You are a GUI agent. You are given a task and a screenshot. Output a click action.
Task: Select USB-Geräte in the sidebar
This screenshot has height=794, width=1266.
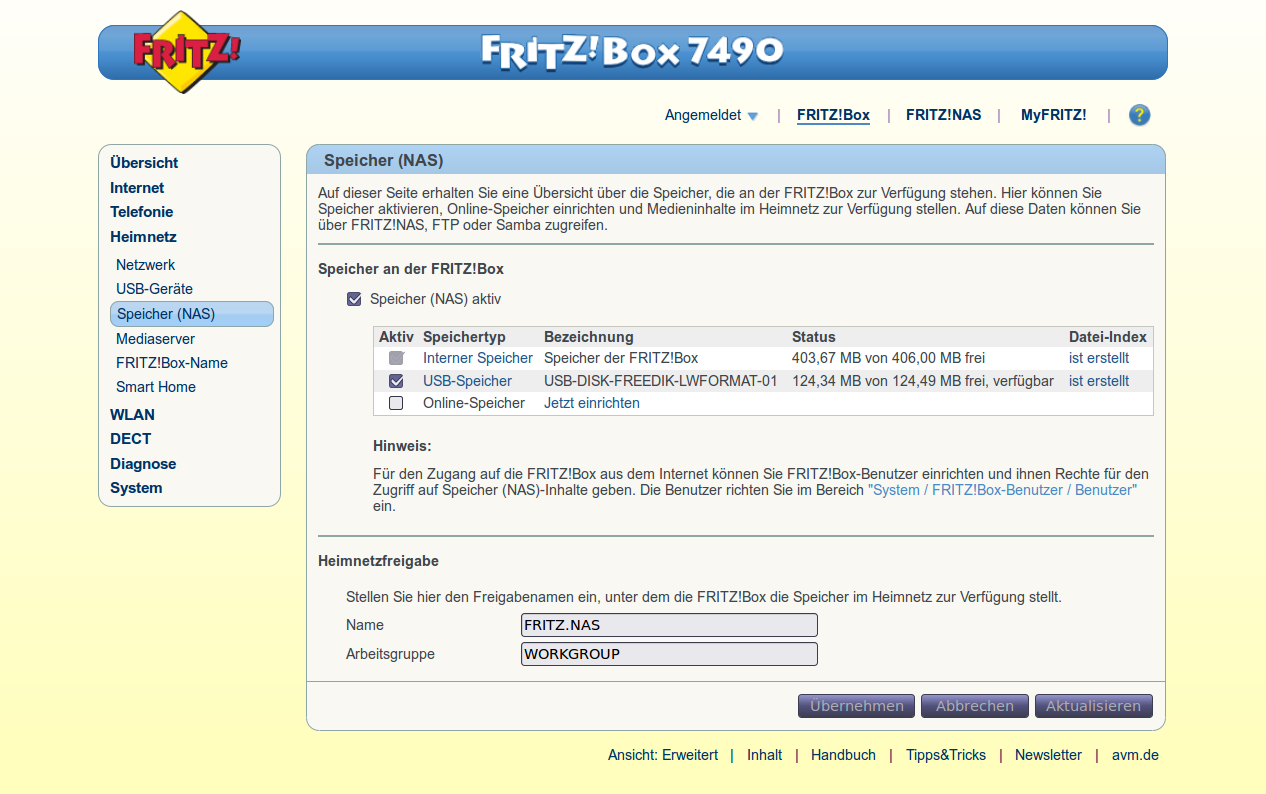pyautogui.click(x=154, y=289)
